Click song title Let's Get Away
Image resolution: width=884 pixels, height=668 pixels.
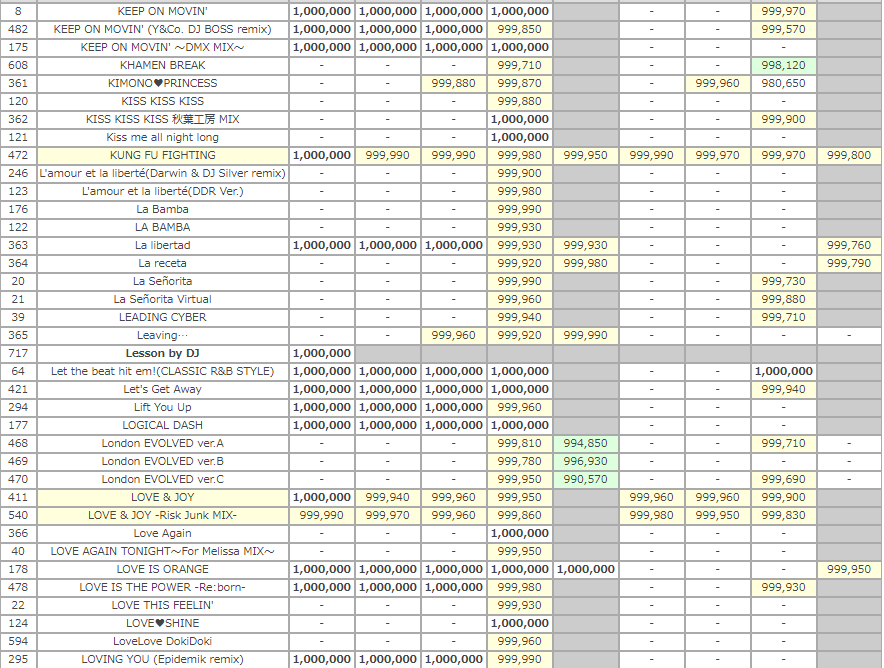click(162, 390)
